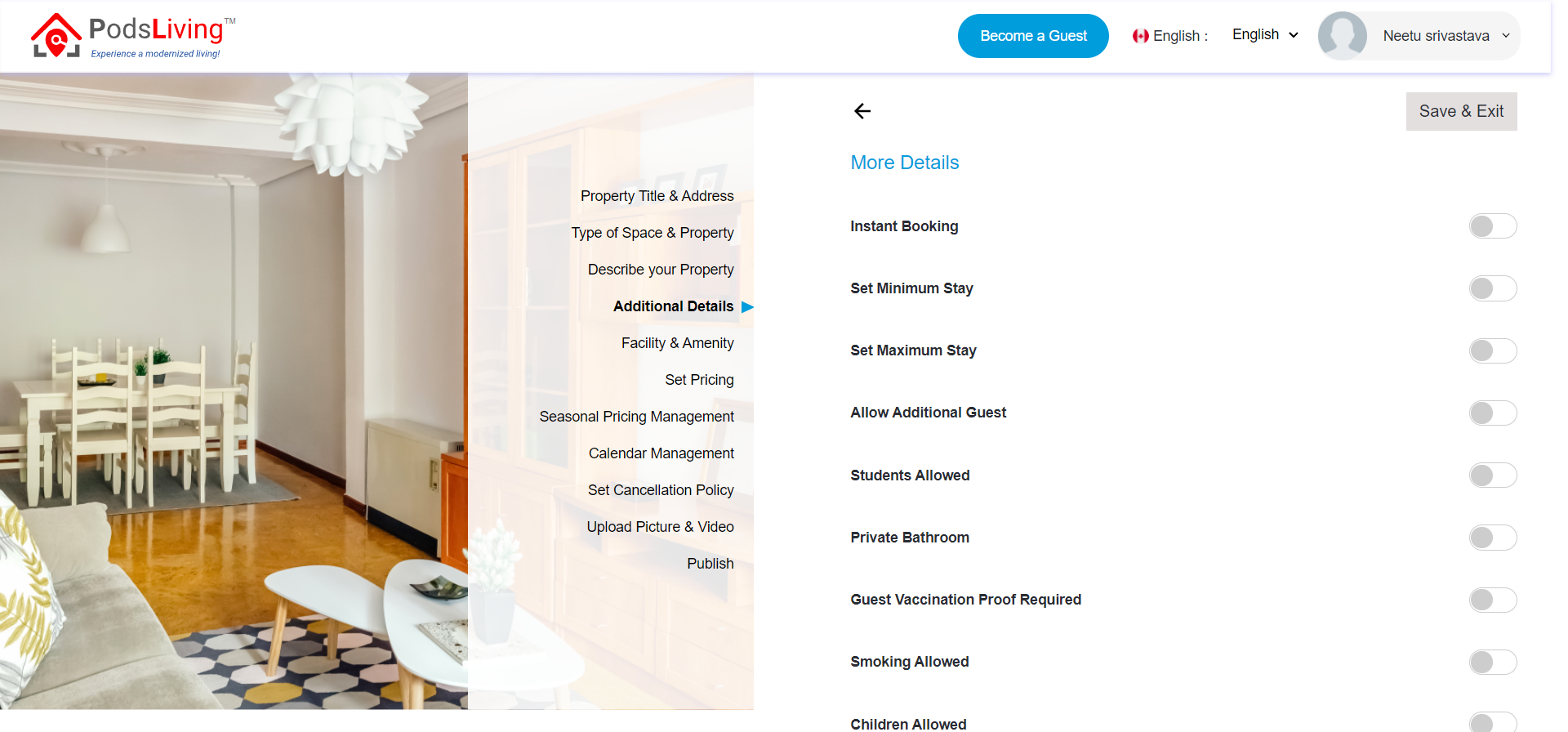
Task: Open Upload Picture & Video step
Action: point(660,527)
